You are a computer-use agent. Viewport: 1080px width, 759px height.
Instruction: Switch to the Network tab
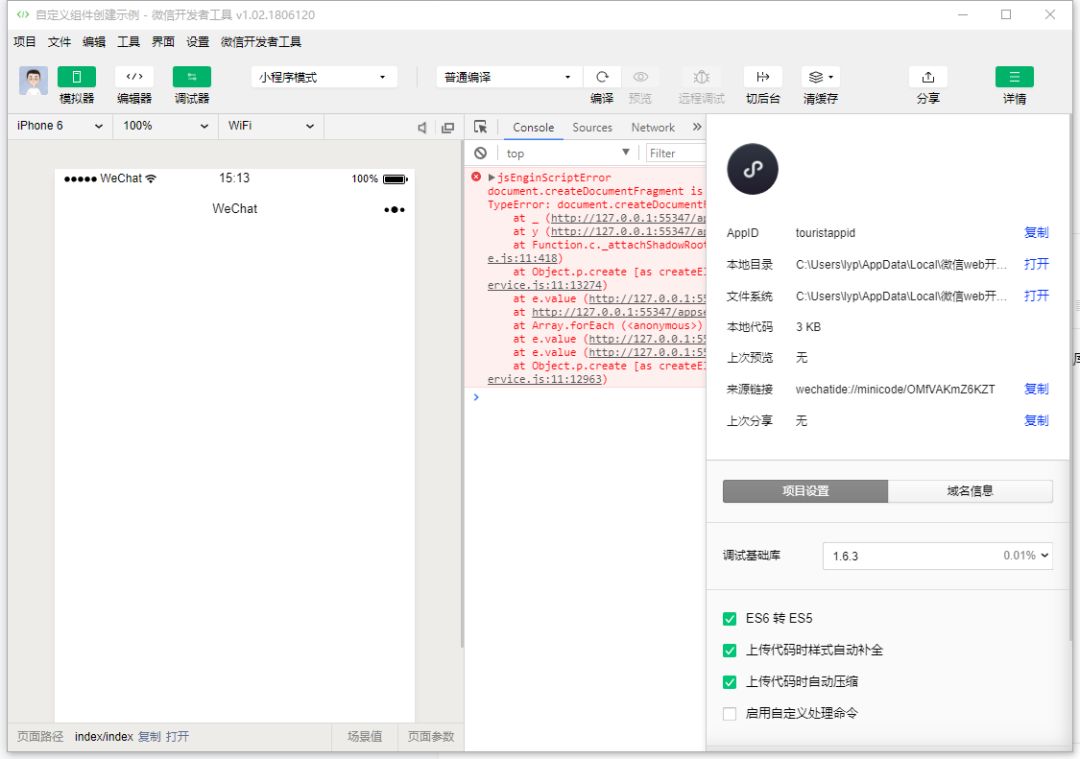coord(653,127)
